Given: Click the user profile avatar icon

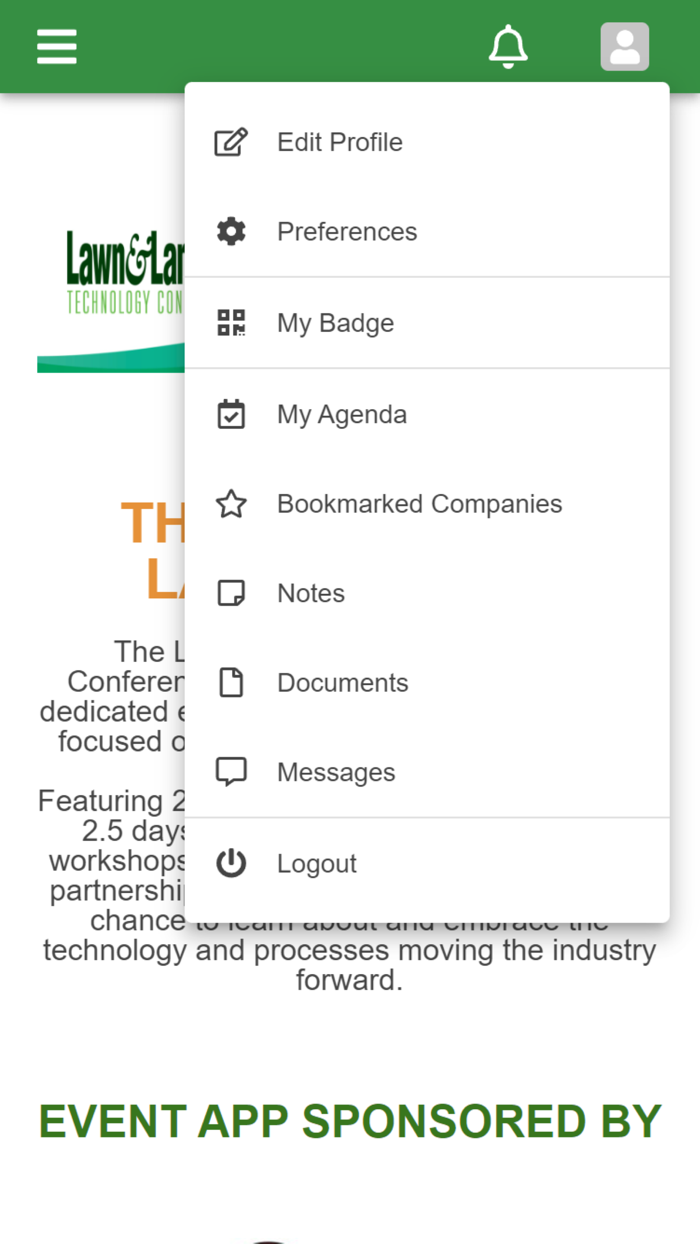Looking at the screenshot, I should click(625, 47).
